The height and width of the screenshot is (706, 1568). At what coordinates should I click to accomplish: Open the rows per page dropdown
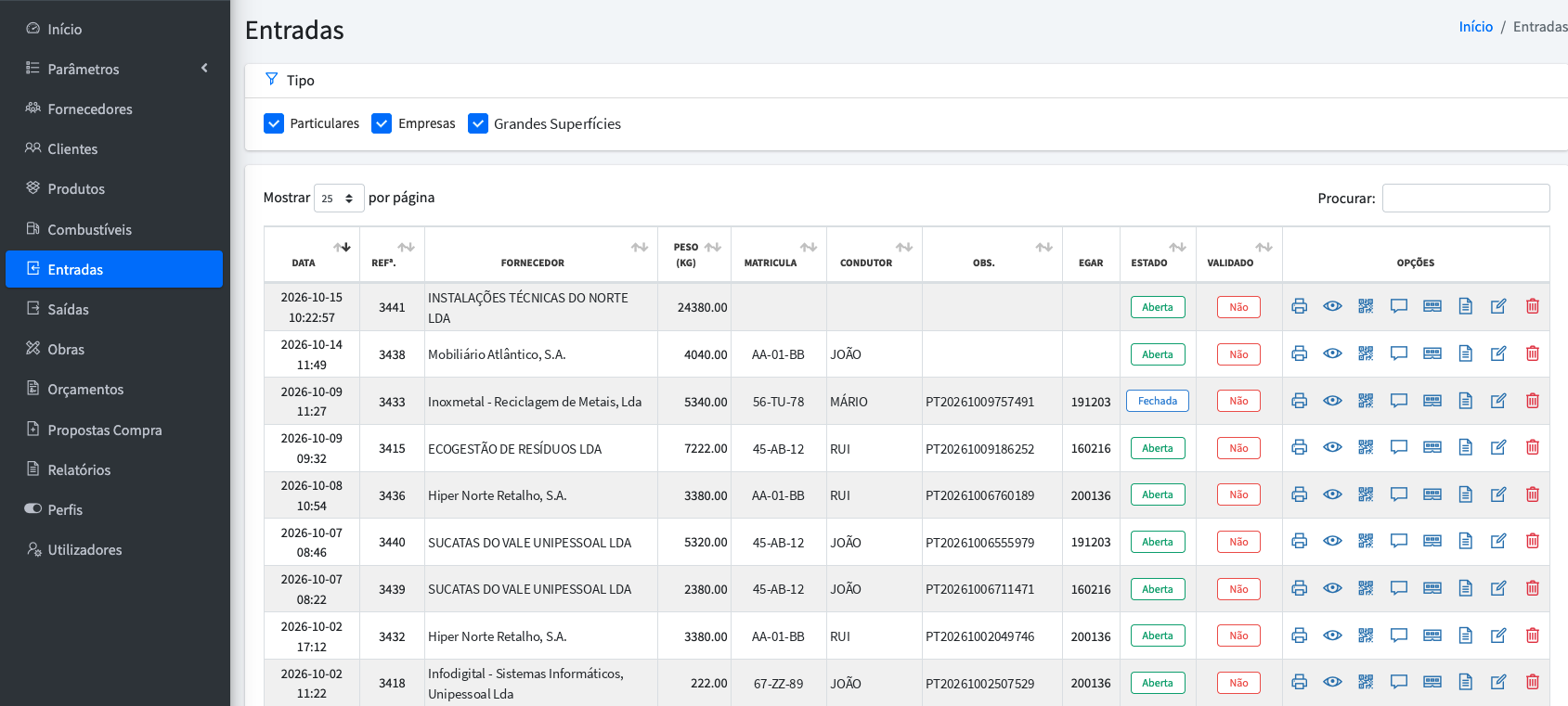(339, 199)
